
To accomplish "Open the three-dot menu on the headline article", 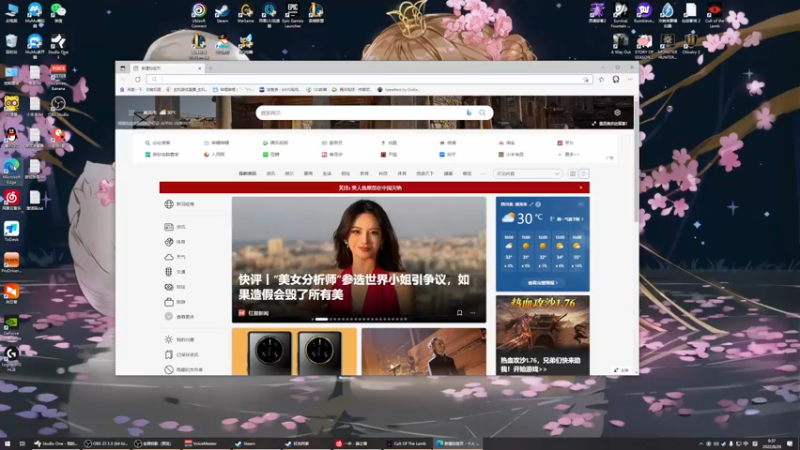I will pyautogui.click(x=472, y=313).
